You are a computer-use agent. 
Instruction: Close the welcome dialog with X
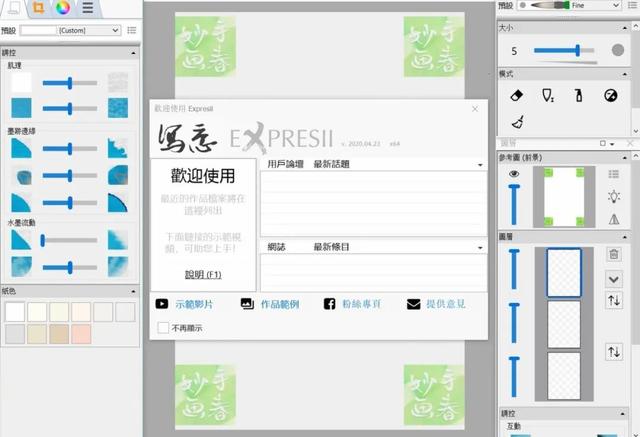[475, 109]
